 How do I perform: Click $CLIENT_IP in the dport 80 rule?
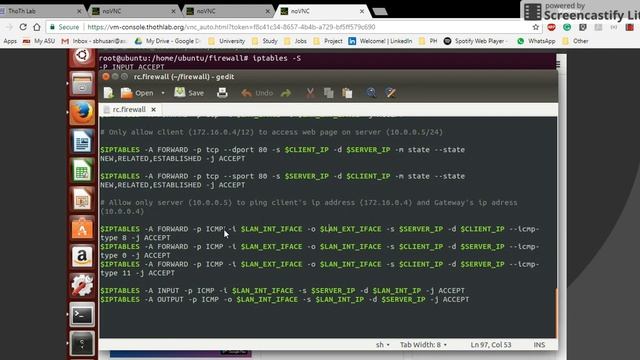point(307,150)
